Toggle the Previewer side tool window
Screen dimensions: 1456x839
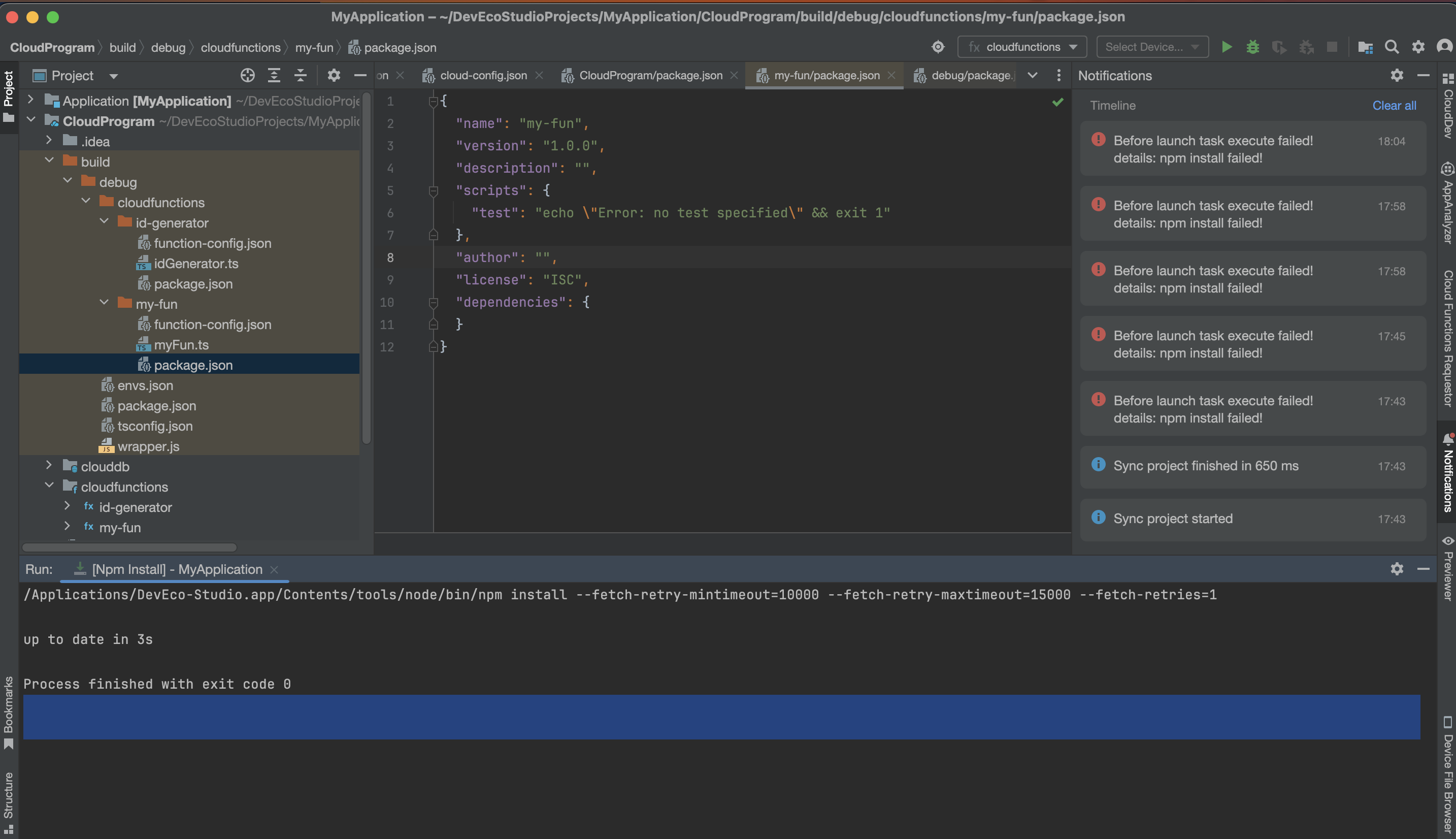1447,570
